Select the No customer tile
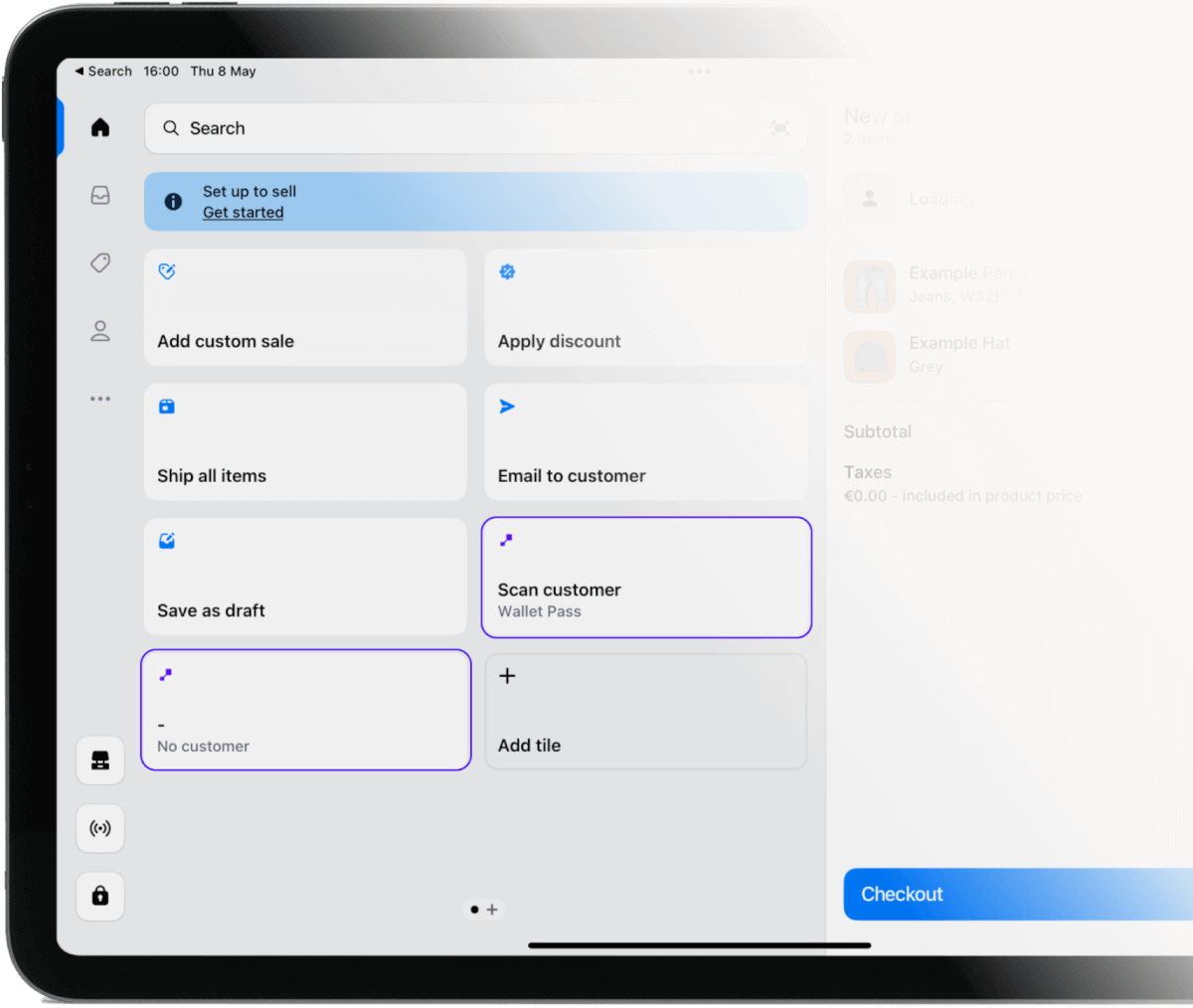 click(306, 710)
